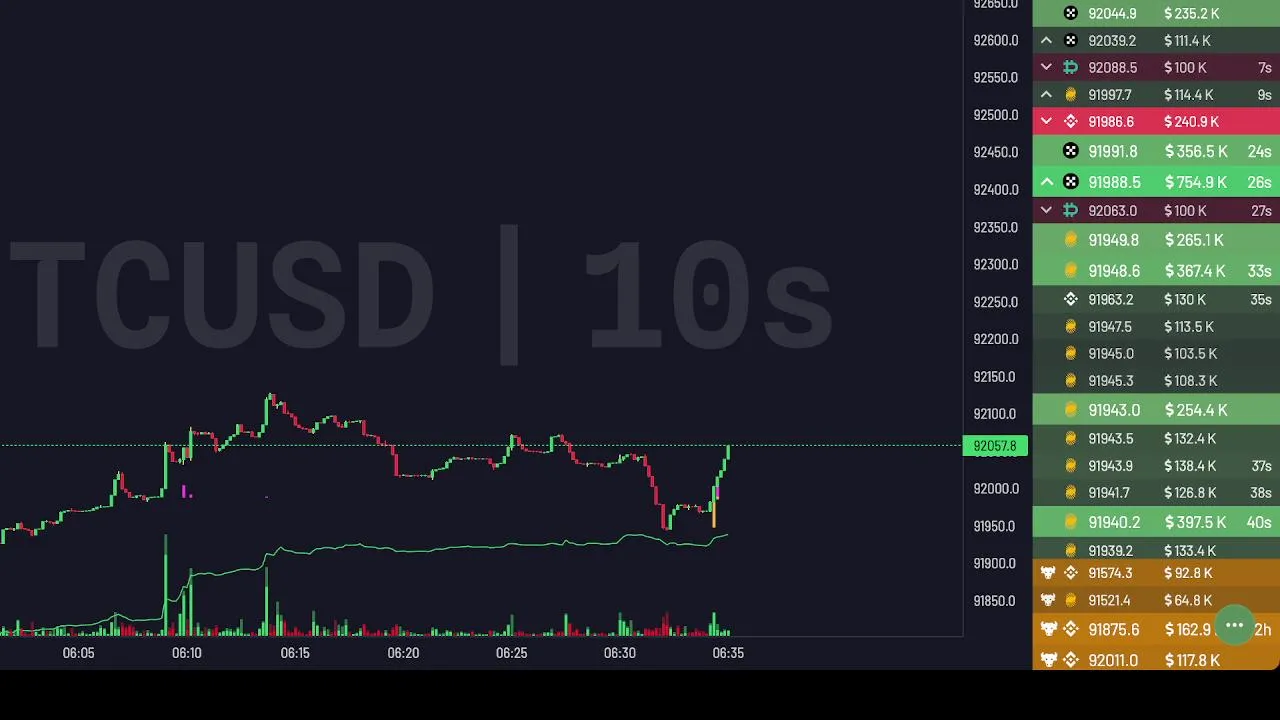Click the trade amount $138.4 K
This screenshot has height=720, width=1280.
1190,466
